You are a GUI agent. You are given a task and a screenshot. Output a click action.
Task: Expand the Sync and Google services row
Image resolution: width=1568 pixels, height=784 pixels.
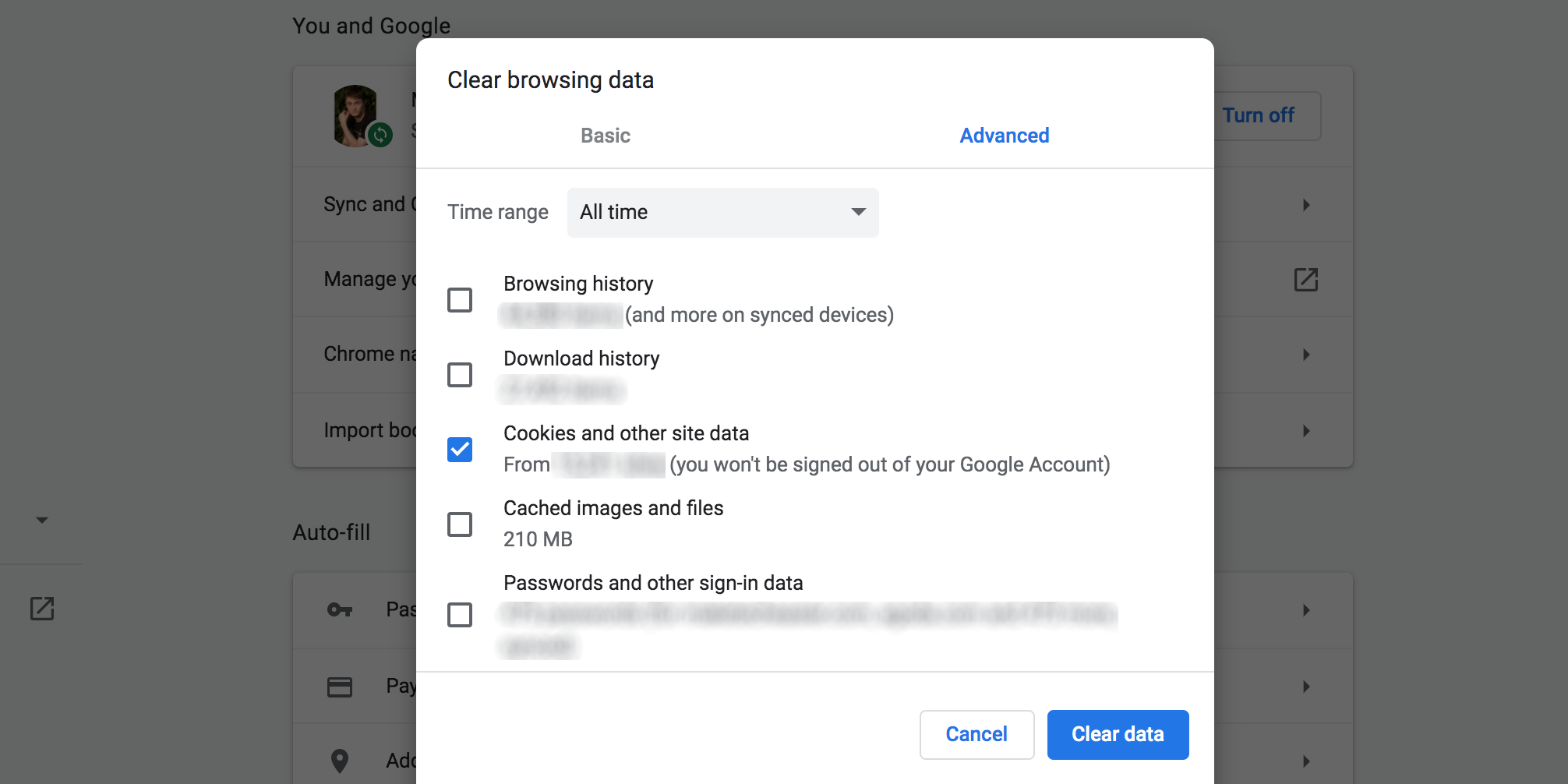tap(1306, 204)
